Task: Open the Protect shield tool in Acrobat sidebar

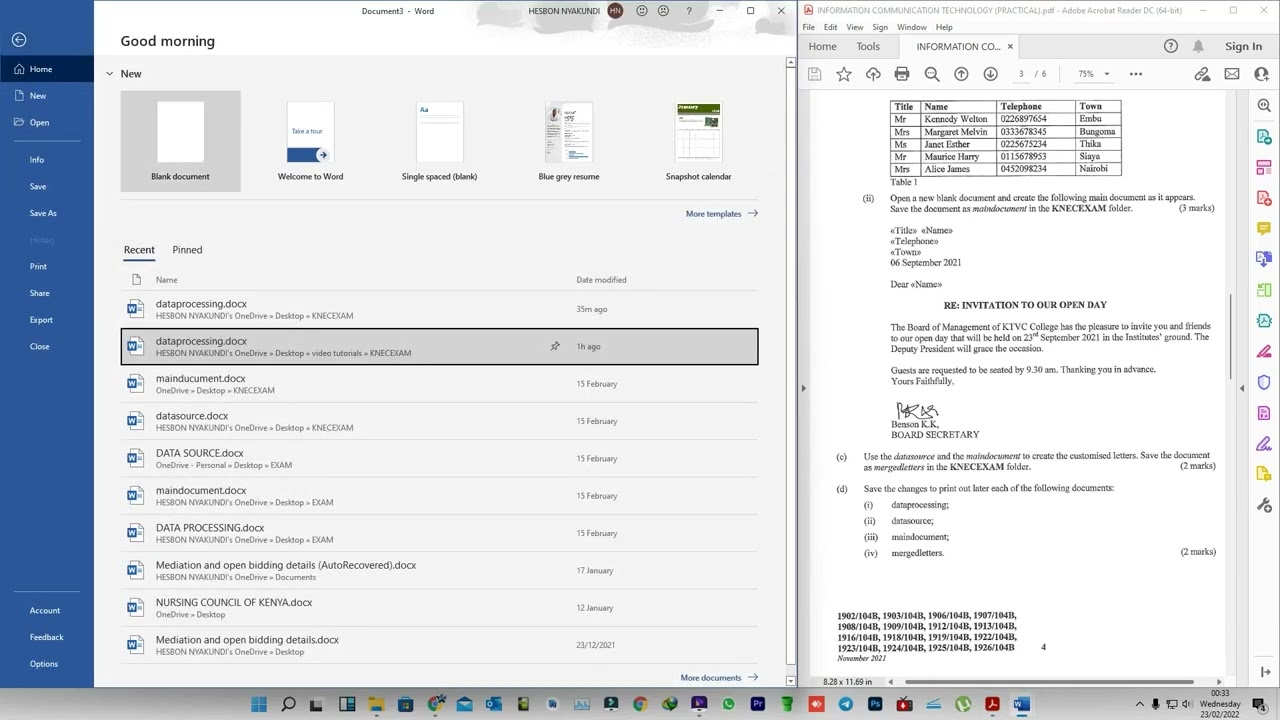Action: coord(1264,382)
